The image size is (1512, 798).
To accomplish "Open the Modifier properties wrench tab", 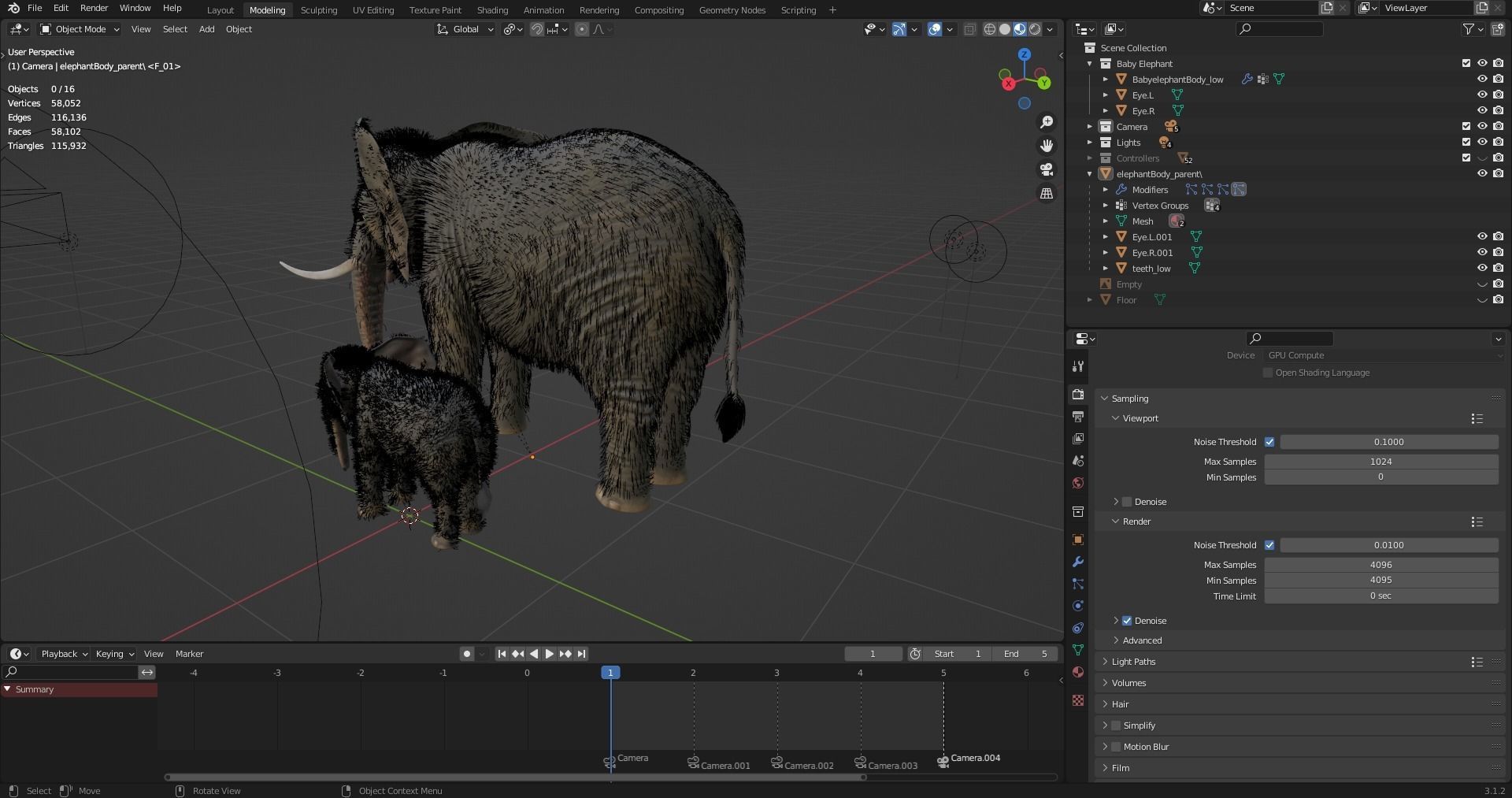I will pos(1078,562).
